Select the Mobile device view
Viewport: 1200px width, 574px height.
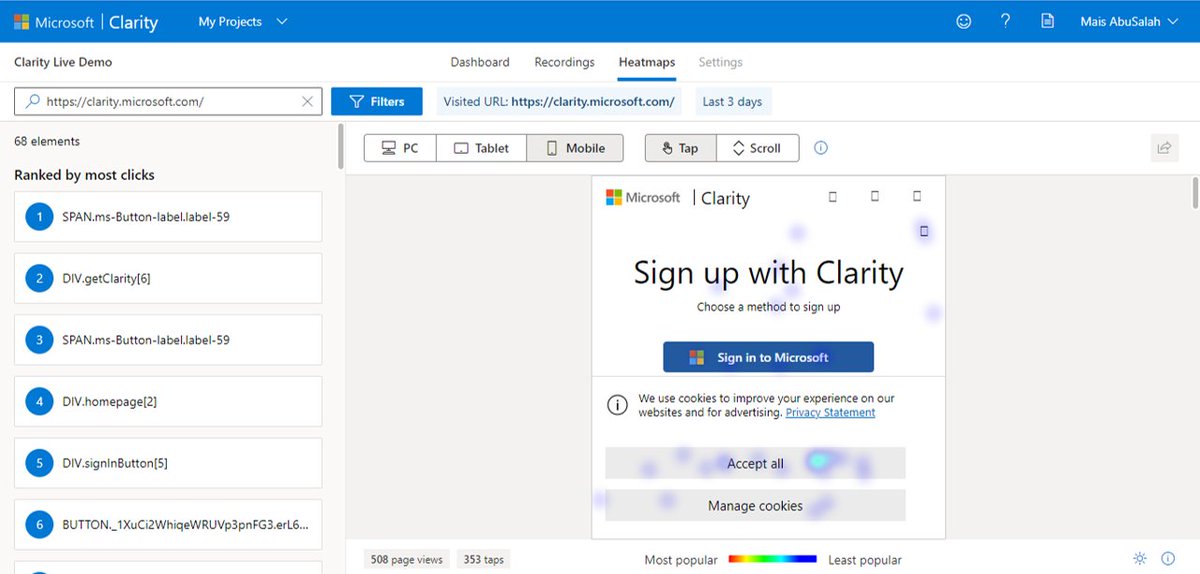coord(575,148)
